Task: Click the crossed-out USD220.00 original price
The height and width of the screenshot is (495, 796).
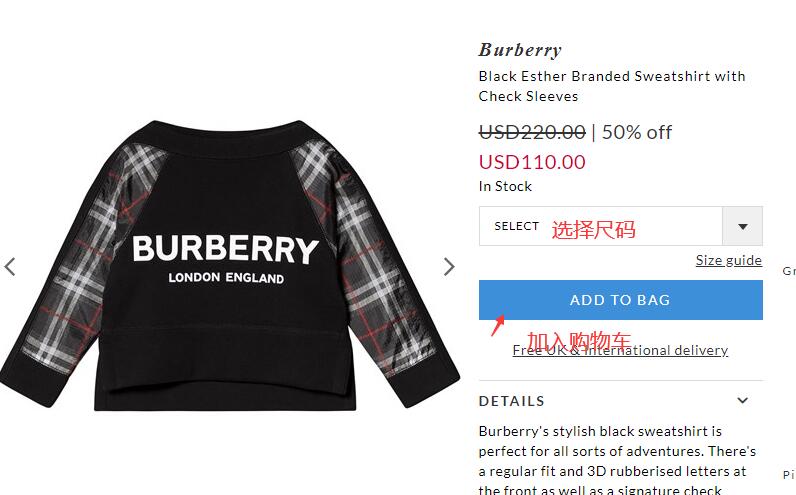Action: [x=532, y=133]
